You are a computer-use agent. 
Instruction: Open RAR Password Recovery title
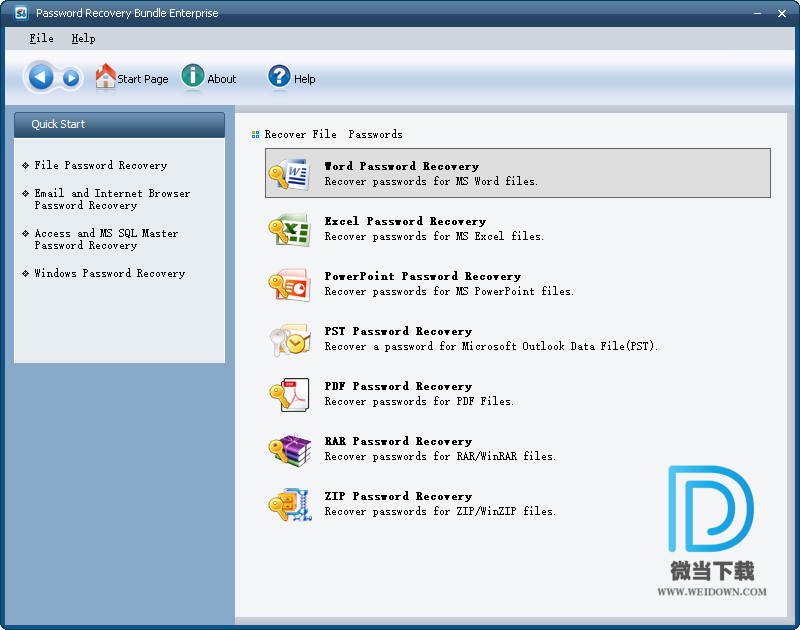click(x=398, y=442)
